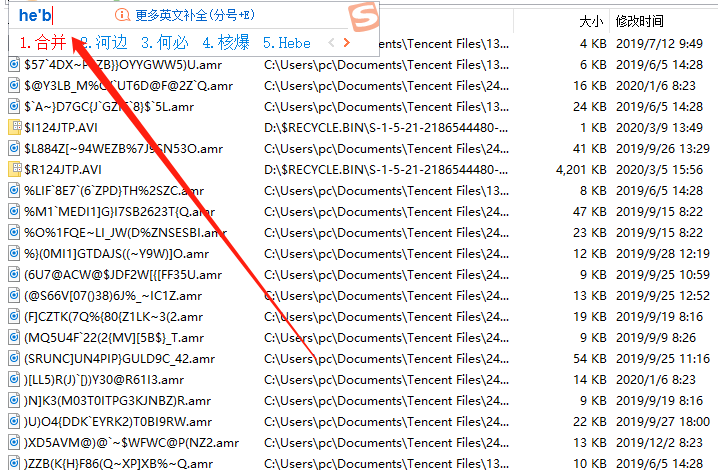
Task: Open 更多英文补全 suggestion link
Action: (195, 15)
